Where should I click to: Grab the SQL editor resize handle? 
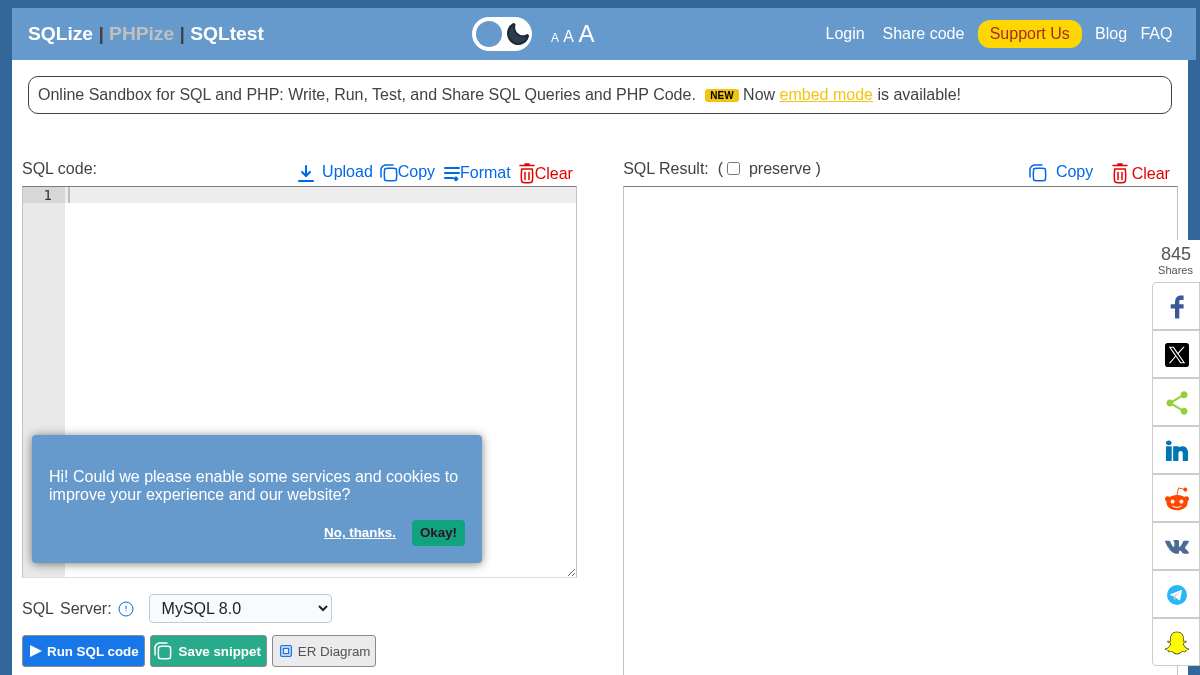[571, 572]
